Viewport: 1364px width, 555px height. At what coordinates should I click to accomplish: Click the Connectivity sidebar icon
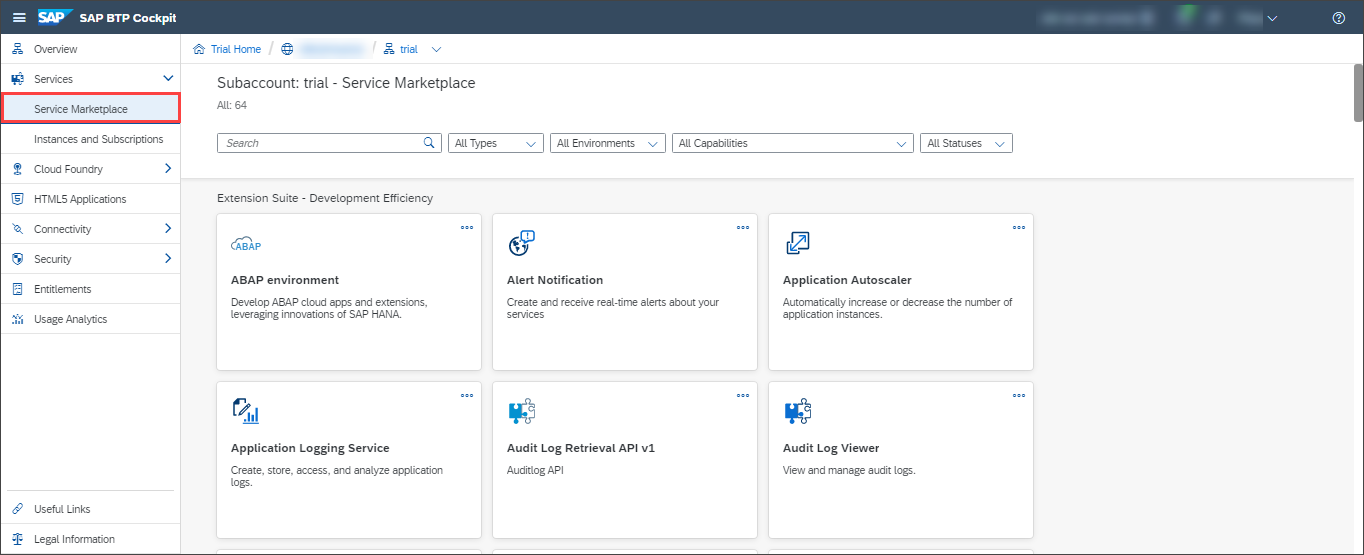click(x=17, y=229)
